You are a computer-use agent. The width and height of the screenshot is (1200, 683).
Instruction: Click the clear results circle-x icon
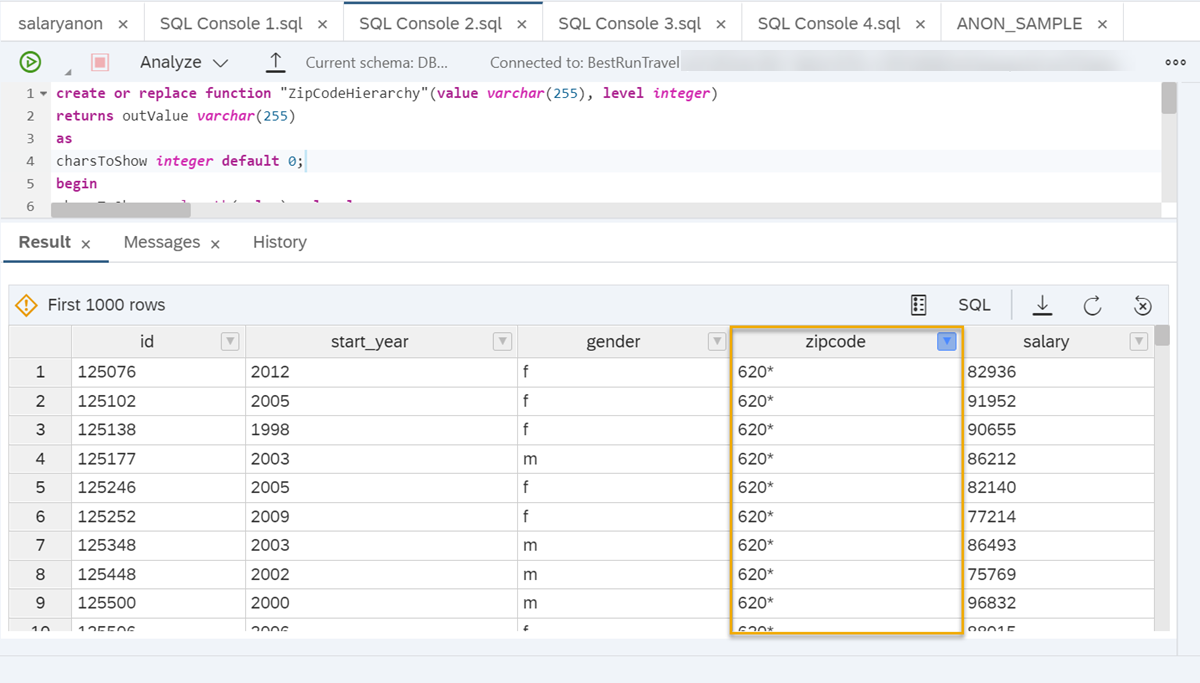1143,305
